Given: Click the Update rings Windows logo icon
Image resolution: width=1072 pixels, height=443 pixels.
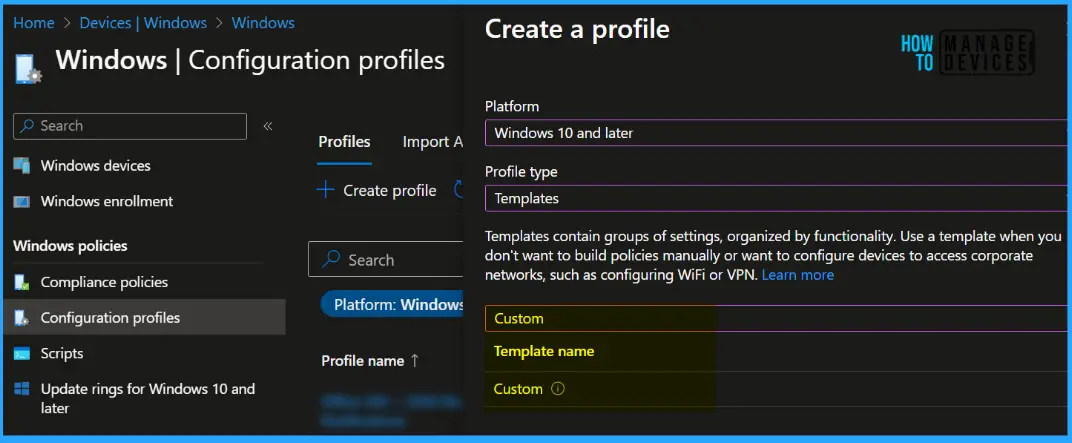Looking at the screenshot, I should (x=22, y=389).
